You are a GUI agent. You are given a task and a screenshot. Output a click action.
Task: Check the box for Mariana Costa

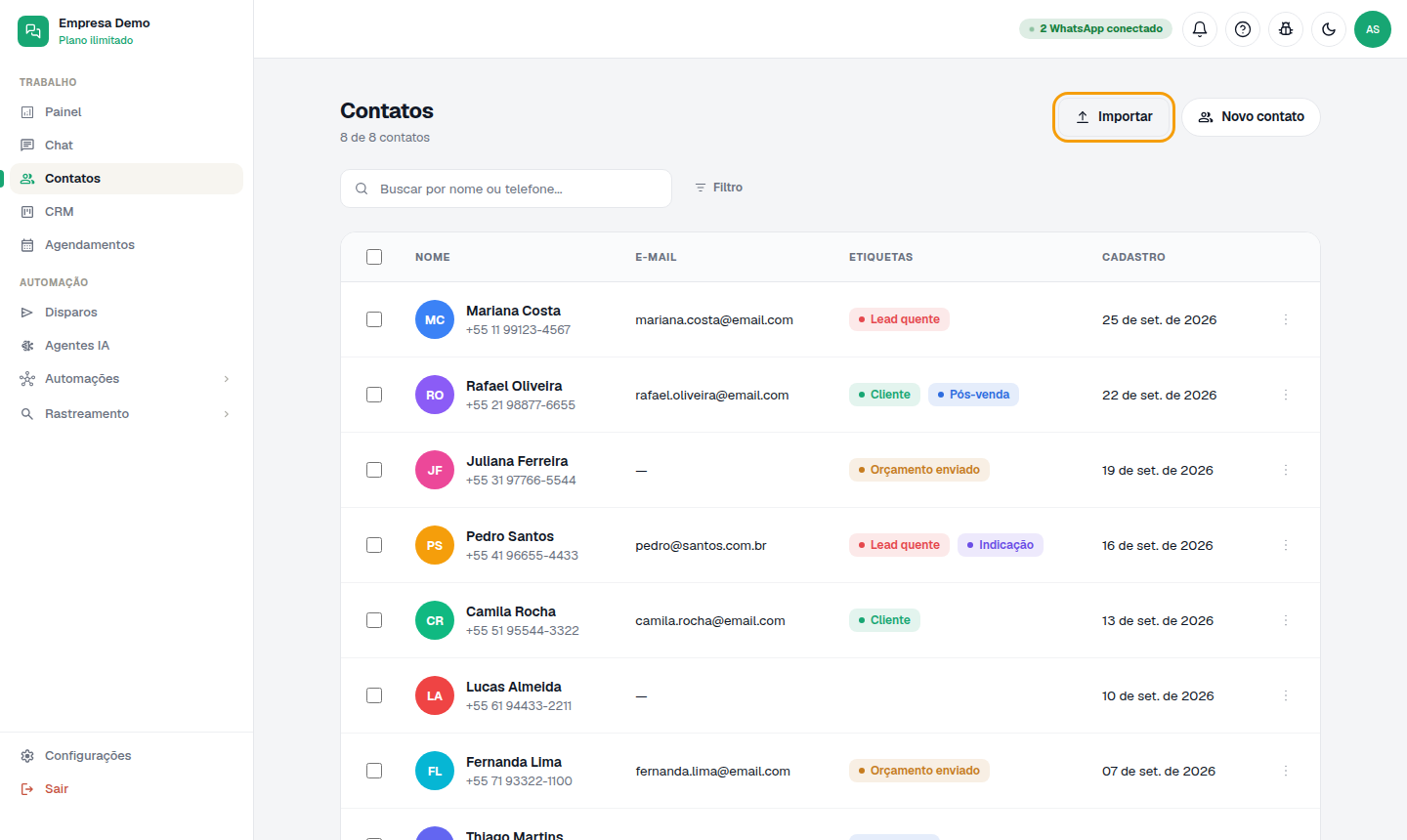pyautogui.click(x=374, y=319)
